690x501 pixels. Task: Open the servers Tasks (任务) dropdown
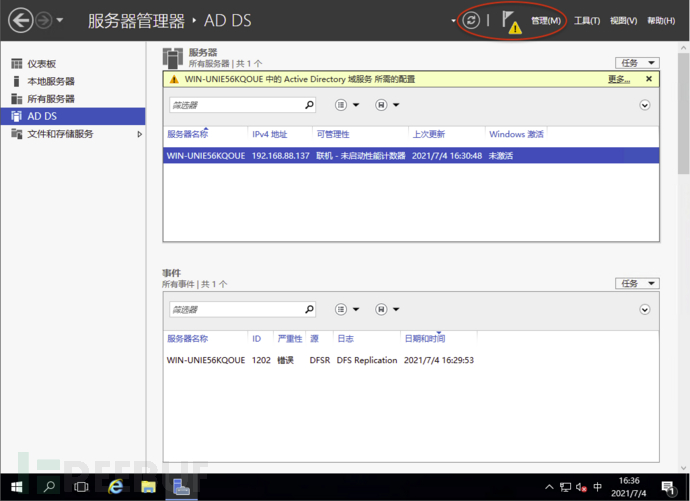[x=636, y=63]
